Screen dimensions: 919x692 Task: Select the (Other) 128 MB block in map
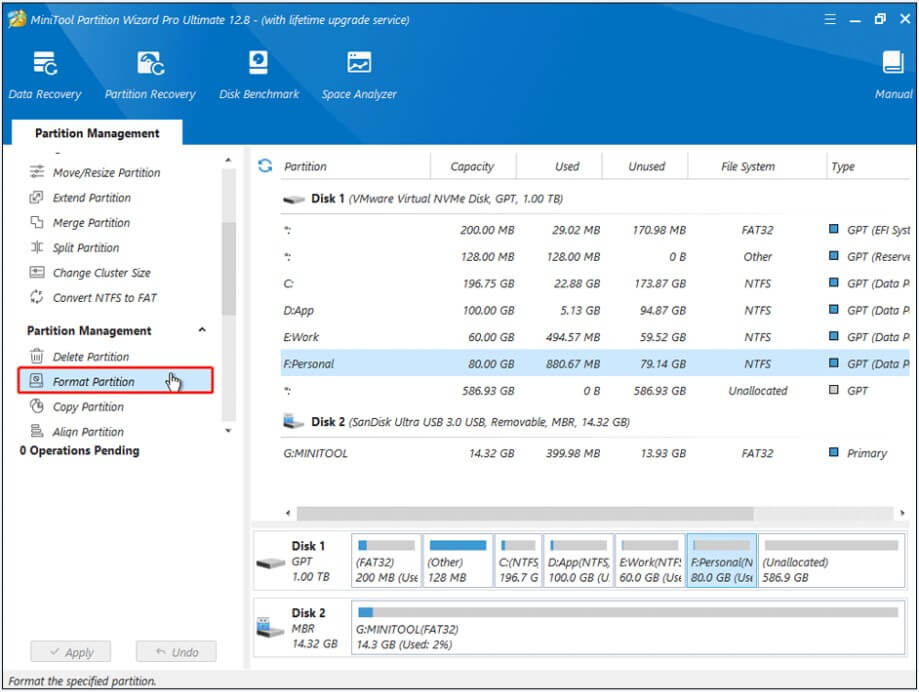click(x=458, y=561)
